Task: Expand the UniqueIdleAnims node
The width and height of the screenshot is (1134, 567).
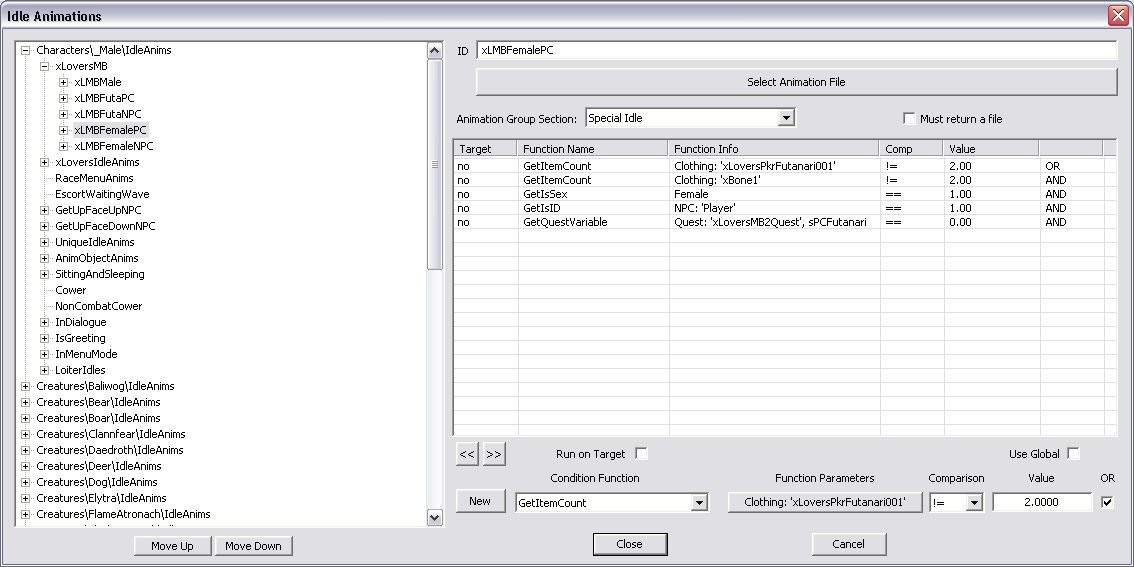Action: point(45,242)
